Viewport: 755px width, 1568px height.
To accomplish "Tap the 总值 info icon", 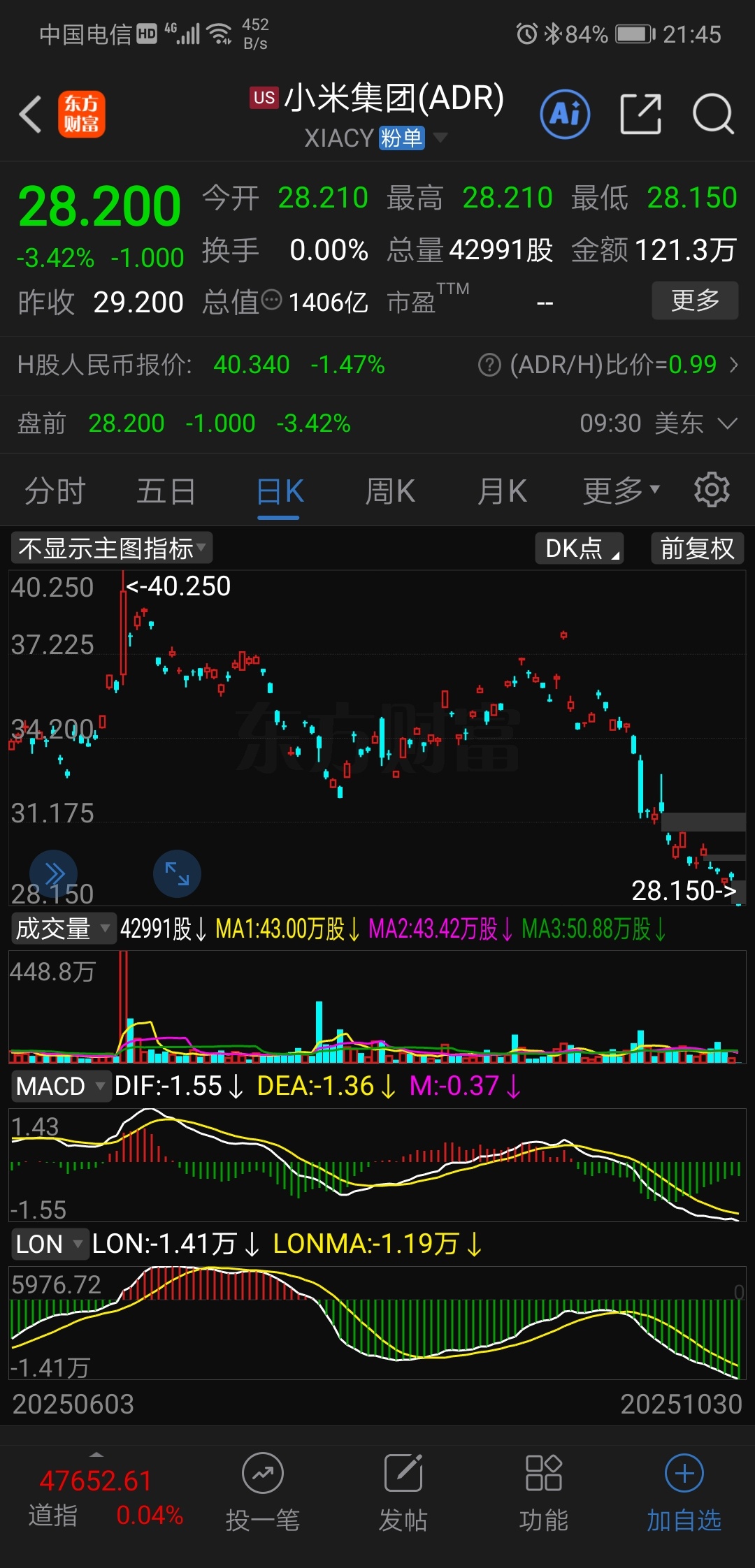I will click(272, 300).
